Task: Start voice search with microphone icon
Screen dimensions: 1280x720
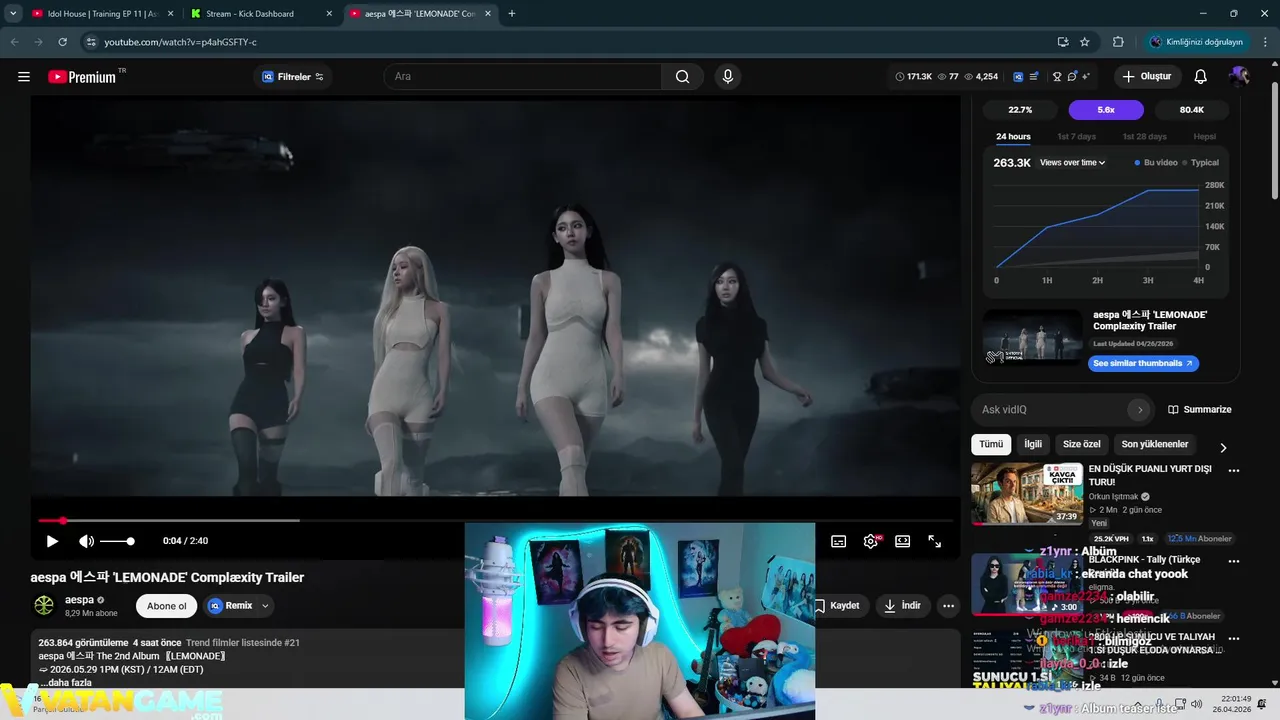Action: point(727,77)
